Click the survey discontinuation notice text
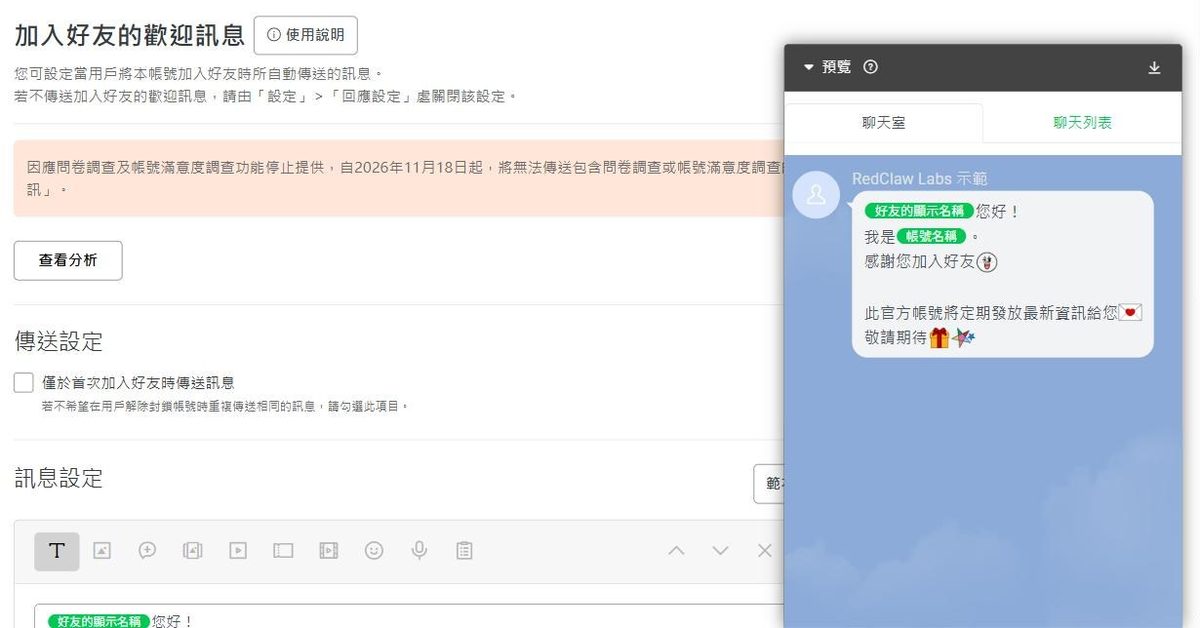1200x628 pixels. pos(405,178)
